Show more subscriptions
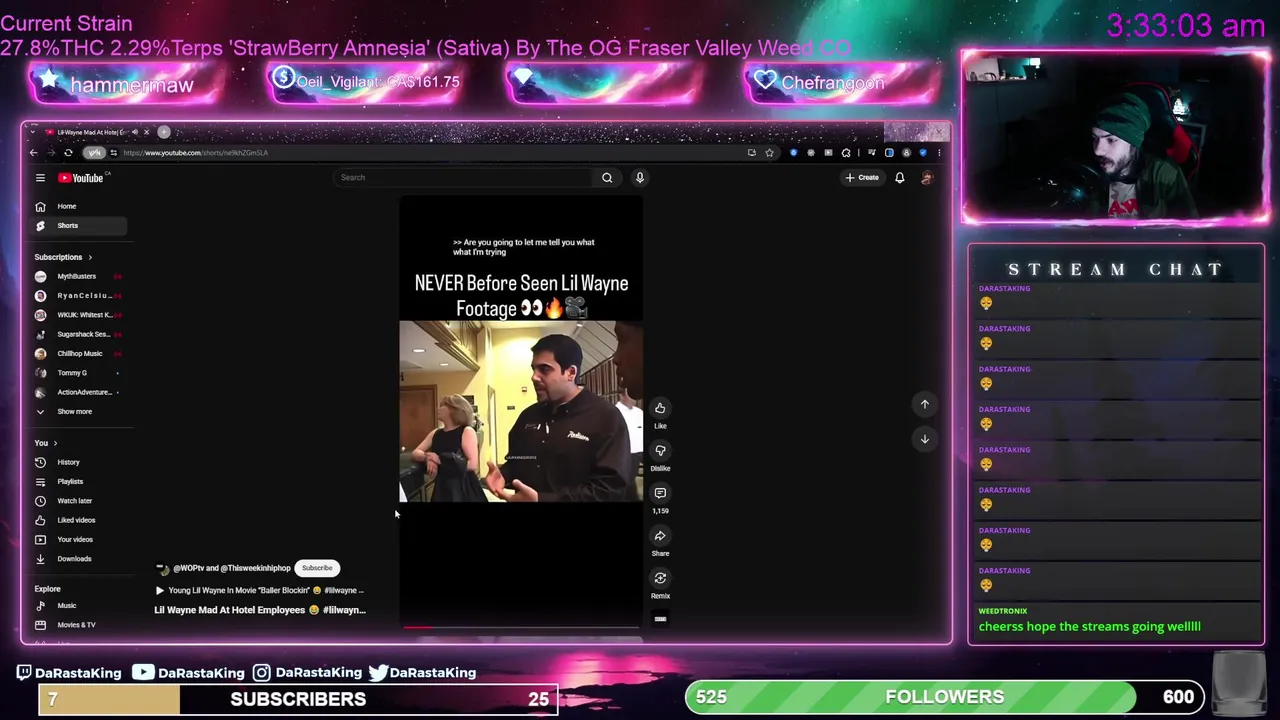This screenshot has height=720, width=1280. tap(79, 412)
